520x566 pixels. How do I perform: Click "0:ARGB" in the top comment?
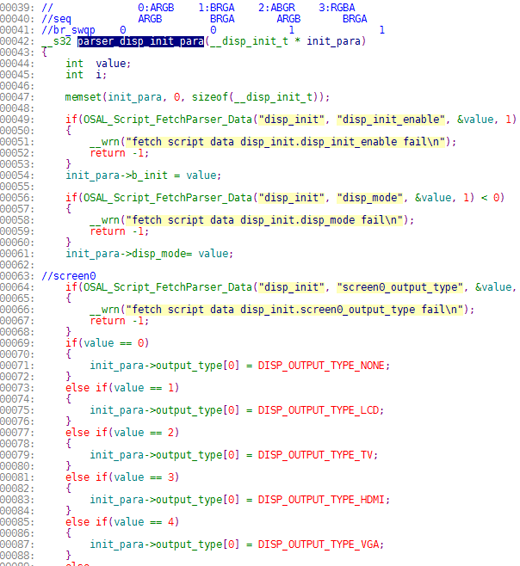(x=156, y=8)
